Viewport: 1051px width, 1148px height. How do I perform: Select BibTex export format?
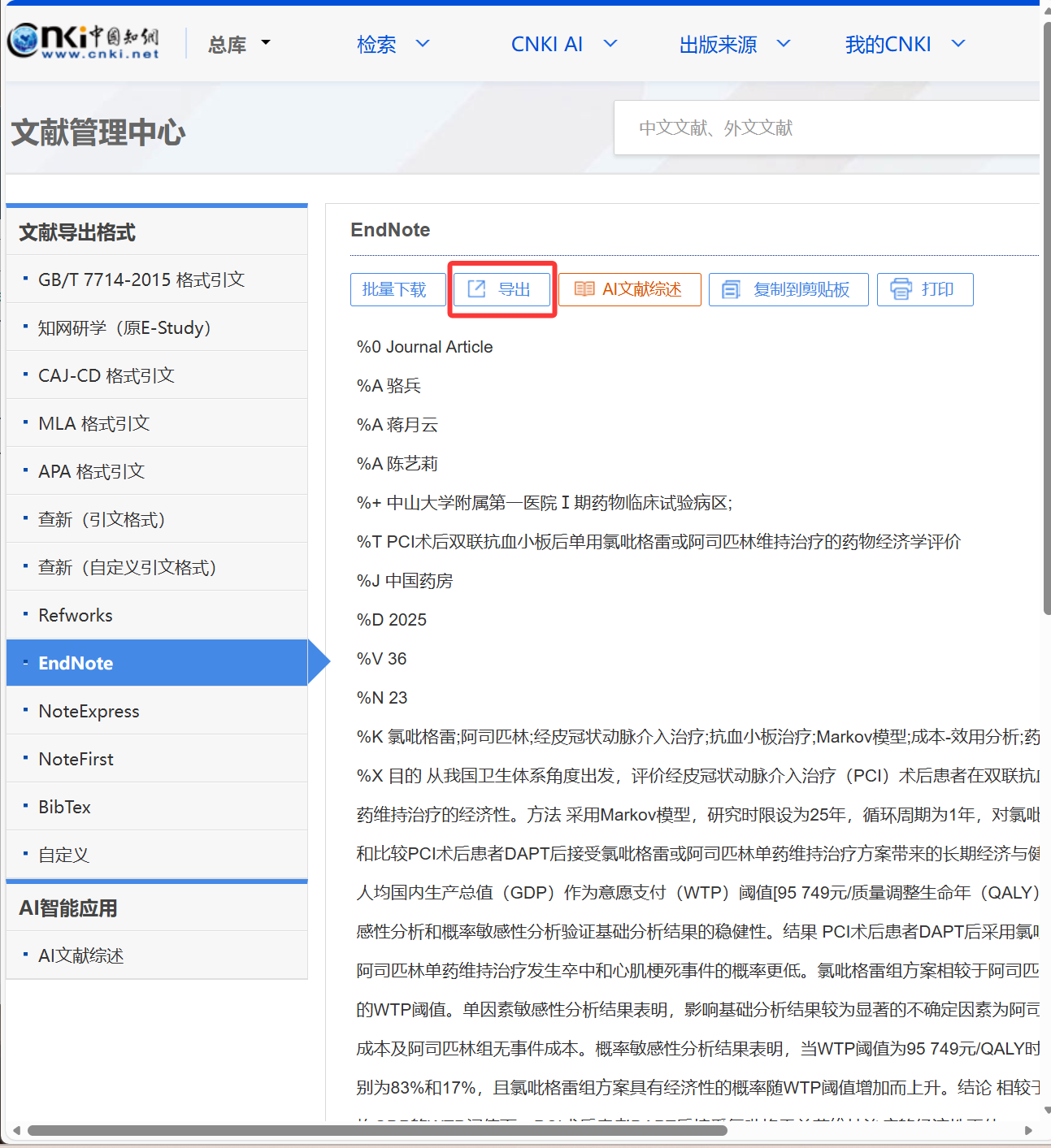point(157,807)
